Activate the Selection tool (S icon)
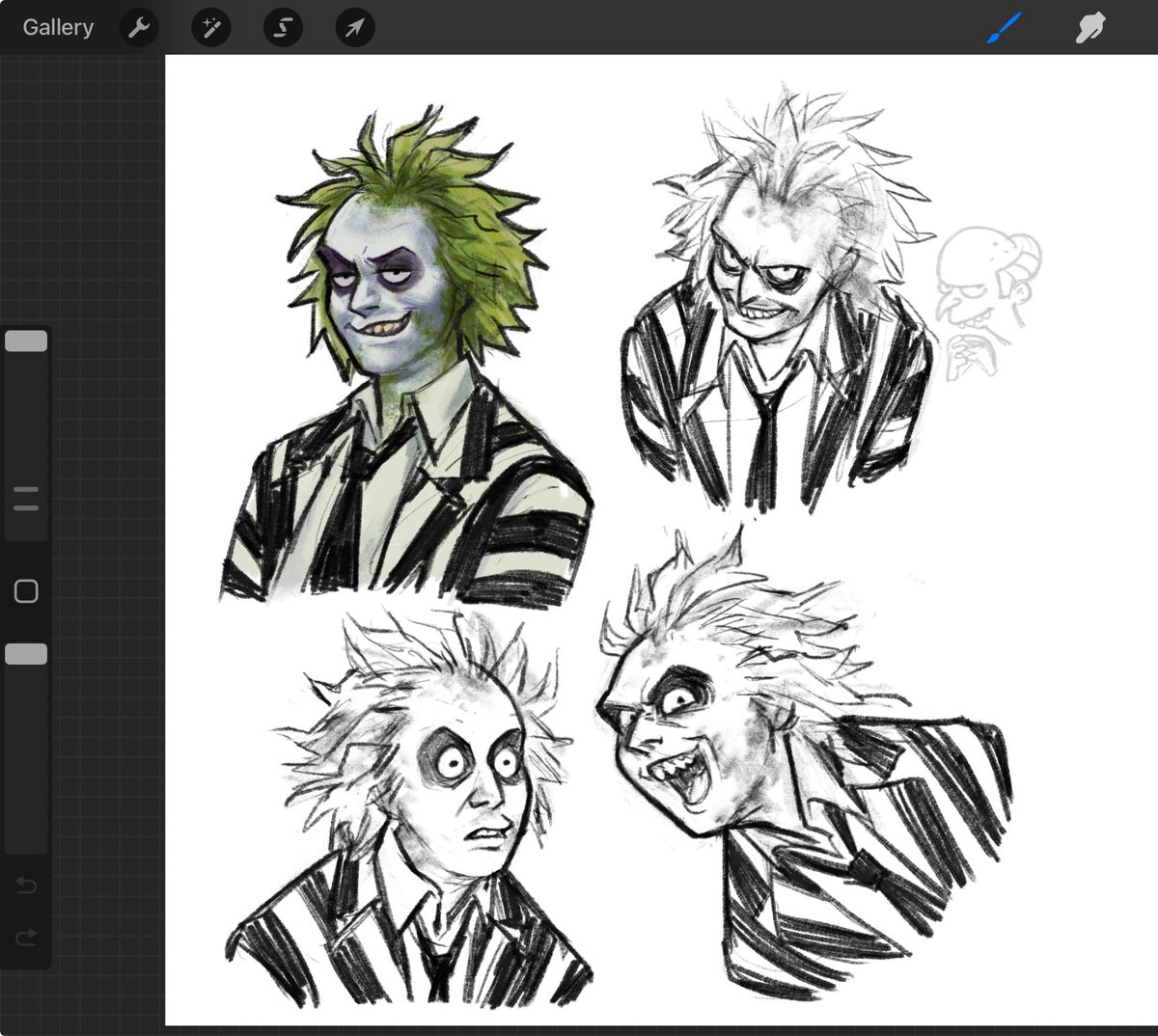 click(x=282, y=27)
